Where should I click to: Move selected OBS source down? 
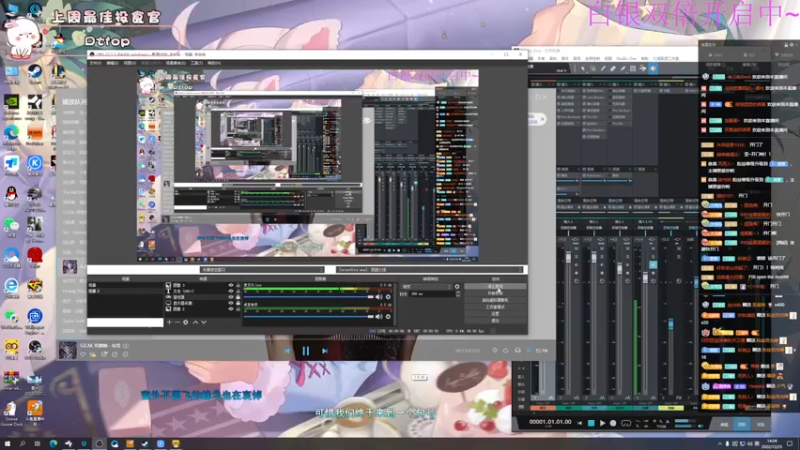pos(204,322)
